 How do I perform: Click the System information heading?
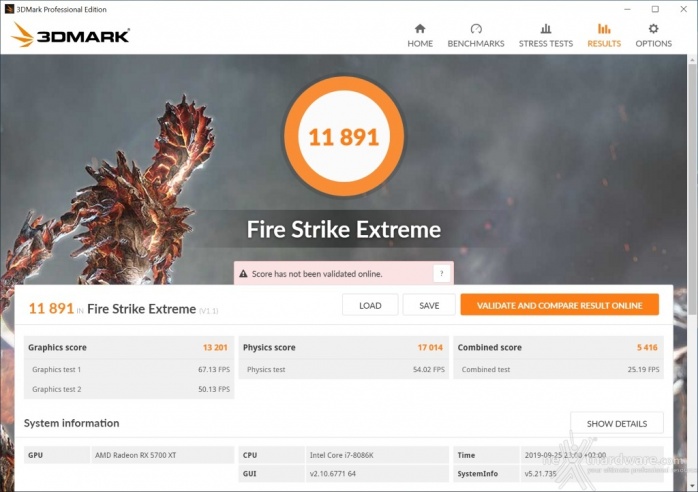[x=72, y=423]
